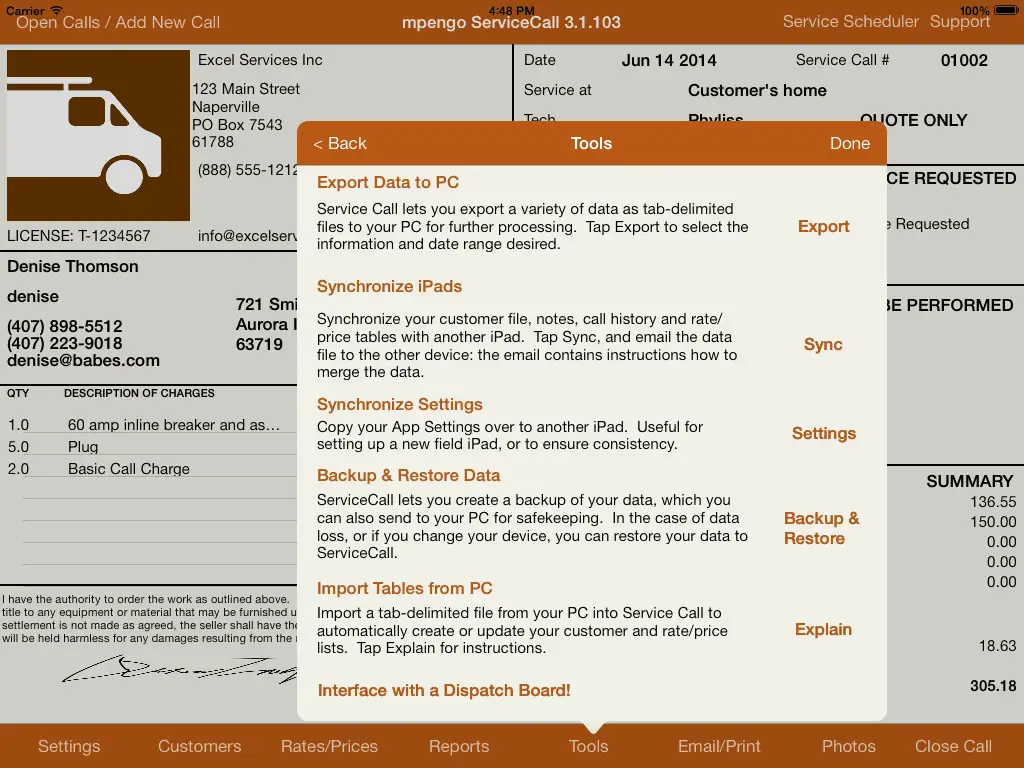1024x768 pixels.
Task: Open 'Open Calls / Add New Call' menu
Action: [118, 23]
